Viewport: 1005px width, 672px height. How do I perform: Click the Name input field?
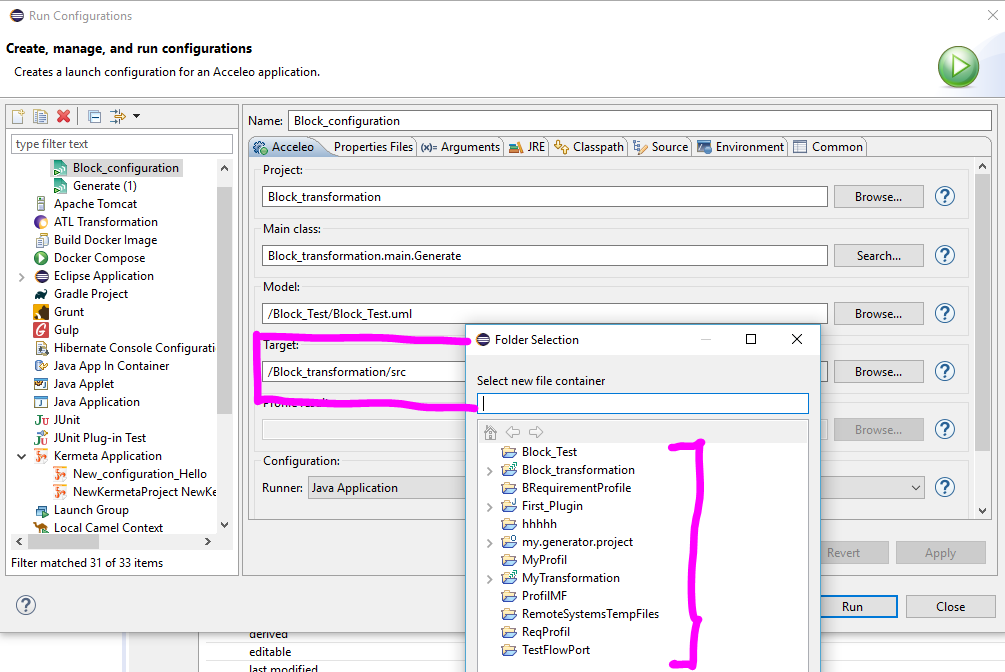(640, 121)
